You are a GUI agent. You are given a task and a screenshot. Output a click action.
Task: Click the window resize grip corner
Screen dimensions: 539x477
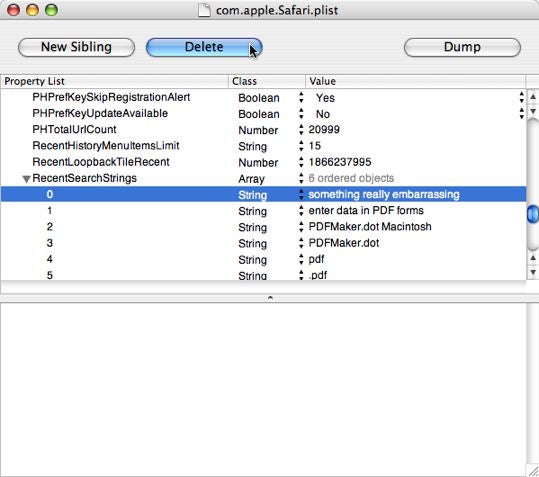click(532, 470)
